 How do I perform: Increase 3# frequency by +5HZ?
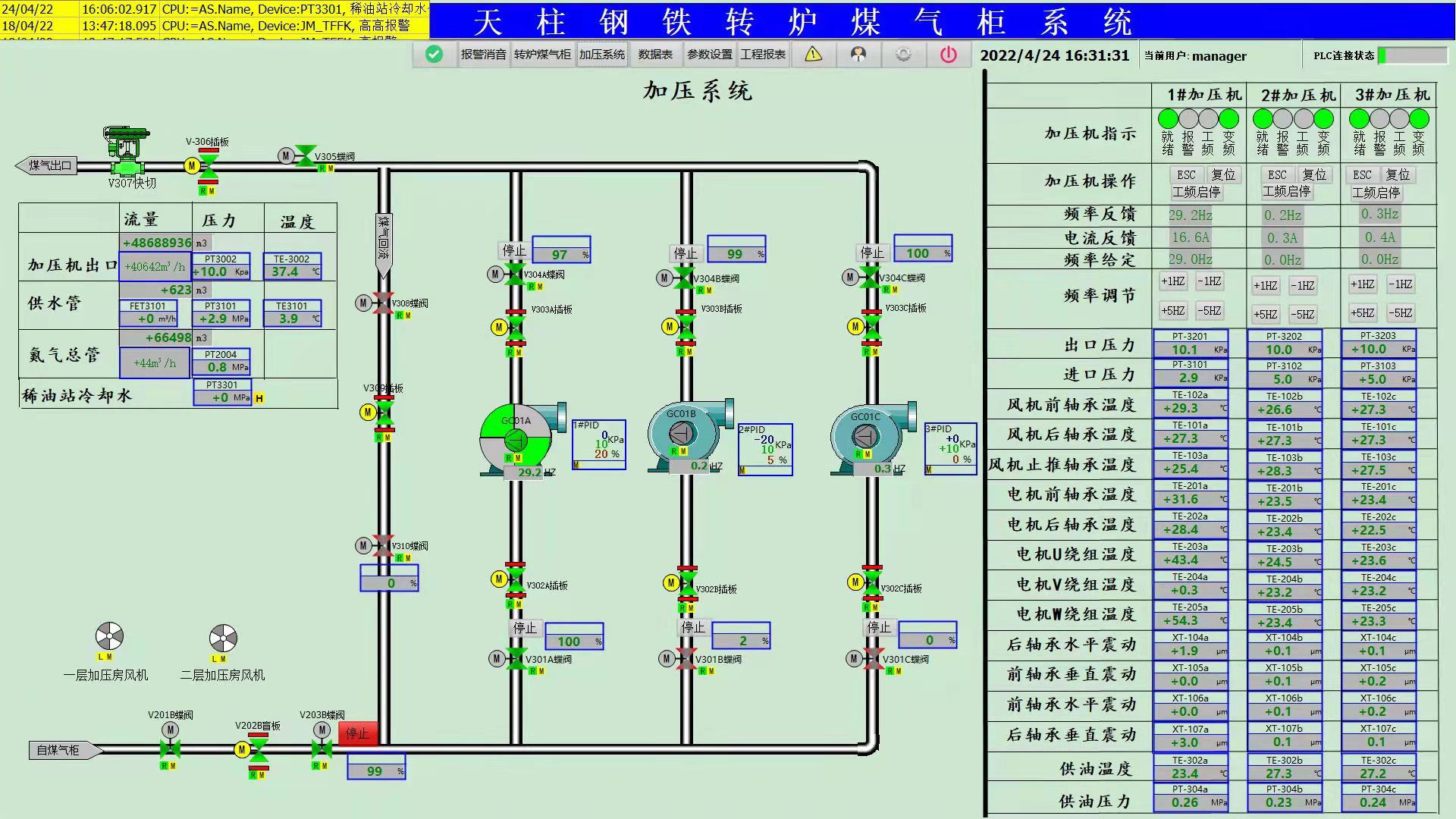click(x=1362, y=313)
